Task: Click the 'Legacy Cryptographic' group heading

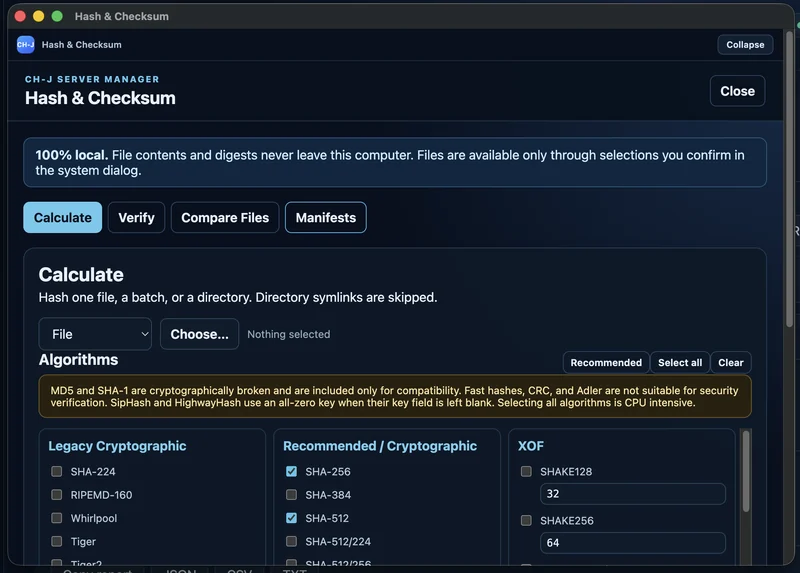Action: [117, 446]
